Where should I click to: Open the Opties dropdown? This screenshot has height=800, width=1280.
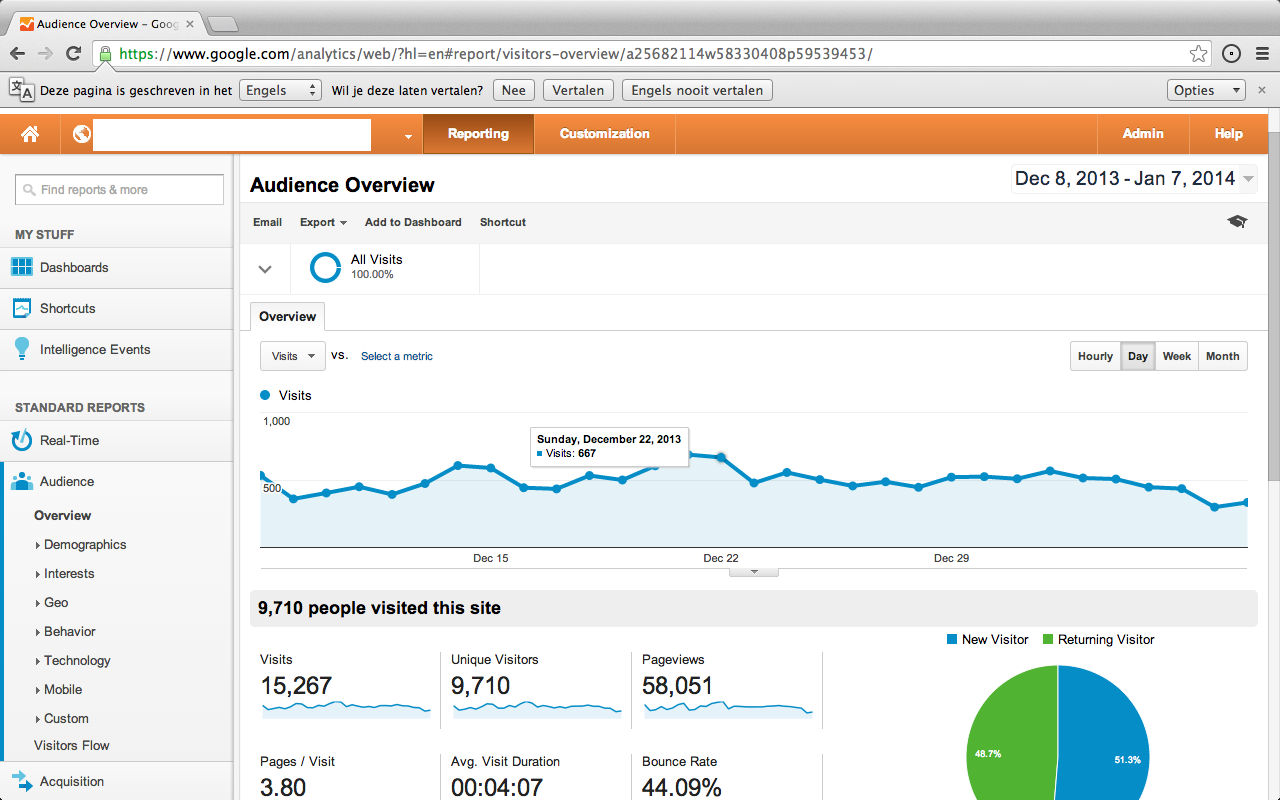[x=1206, y=90]
